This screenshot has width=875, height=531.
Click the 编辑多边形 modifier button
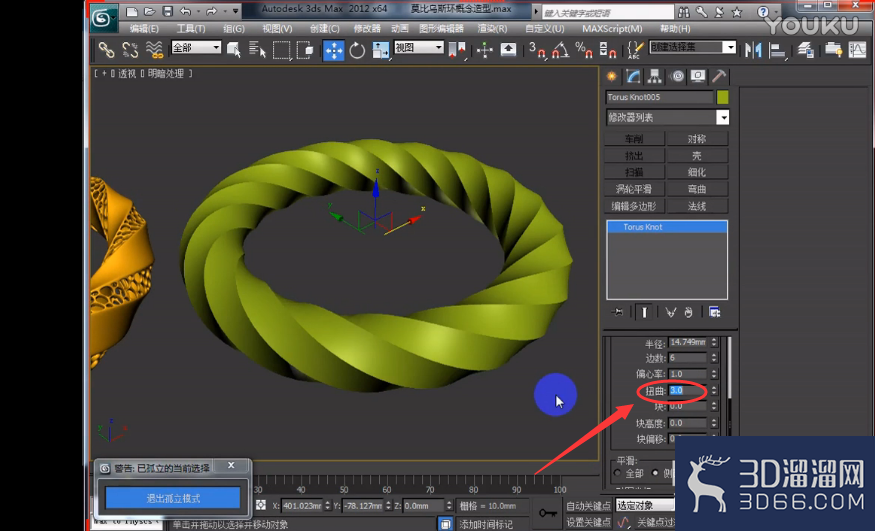click(x=634, y=206)
